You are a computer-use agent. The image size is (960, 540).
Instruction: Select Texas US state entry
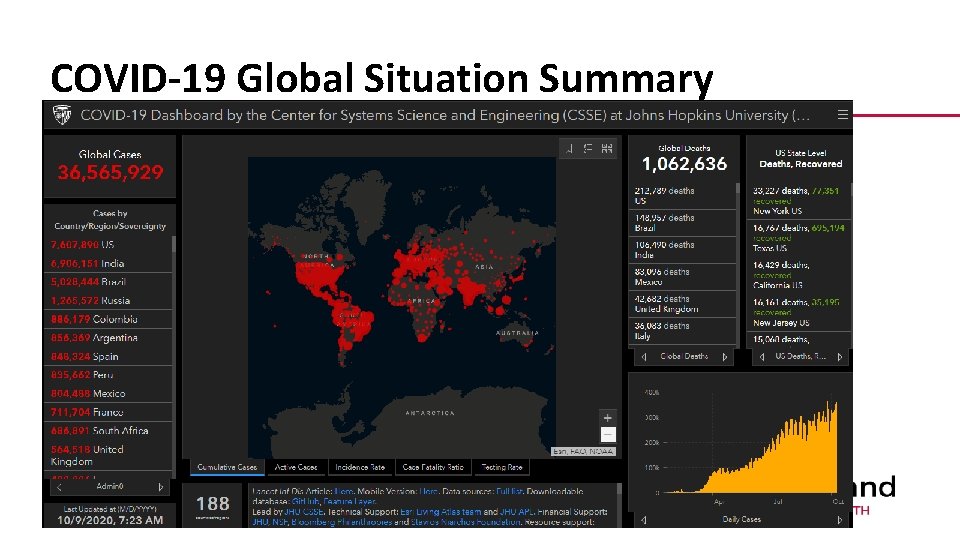point(799,238)
